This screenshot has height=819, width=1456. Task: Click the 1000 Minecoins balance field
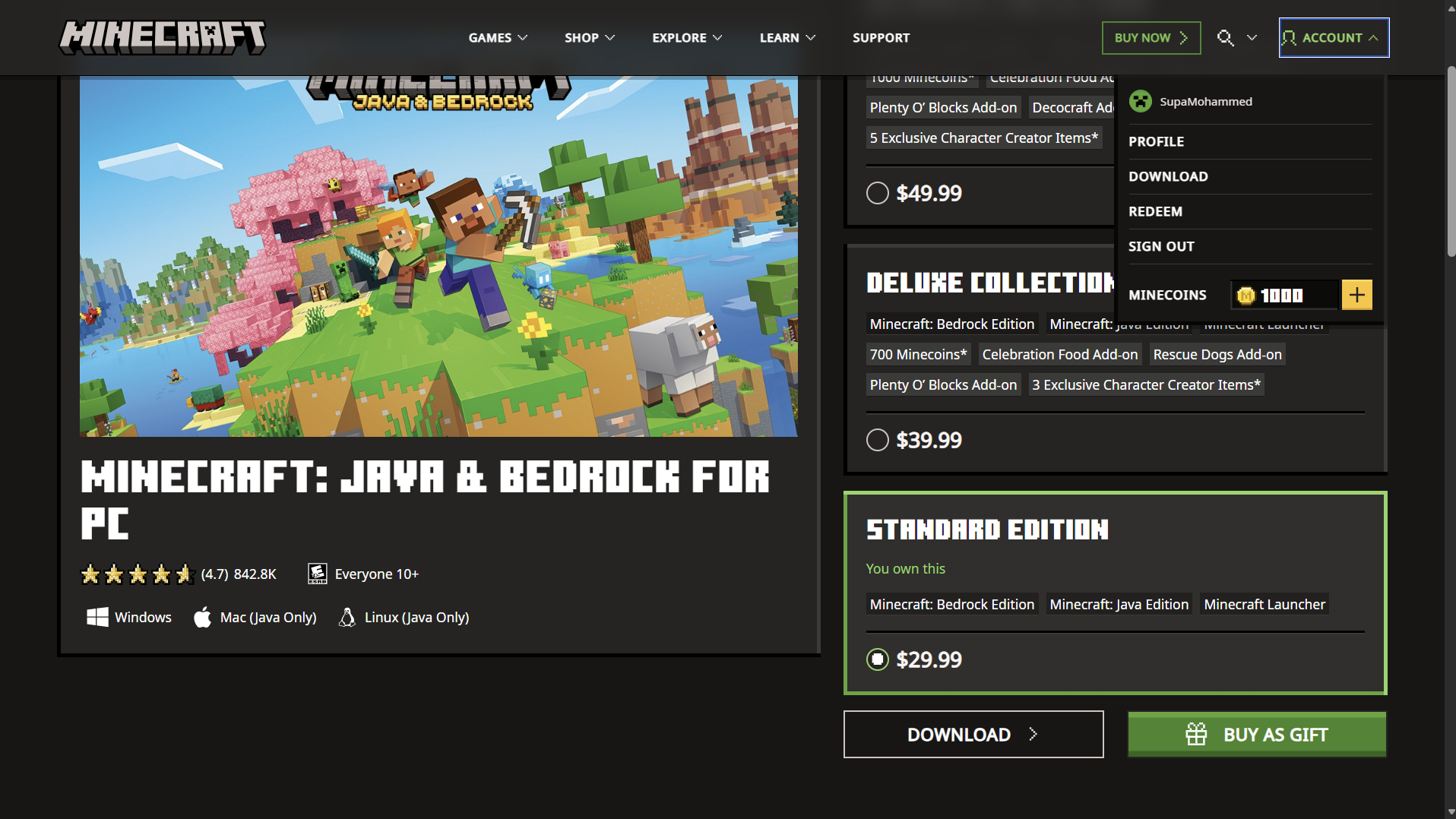coord(1284,295)
